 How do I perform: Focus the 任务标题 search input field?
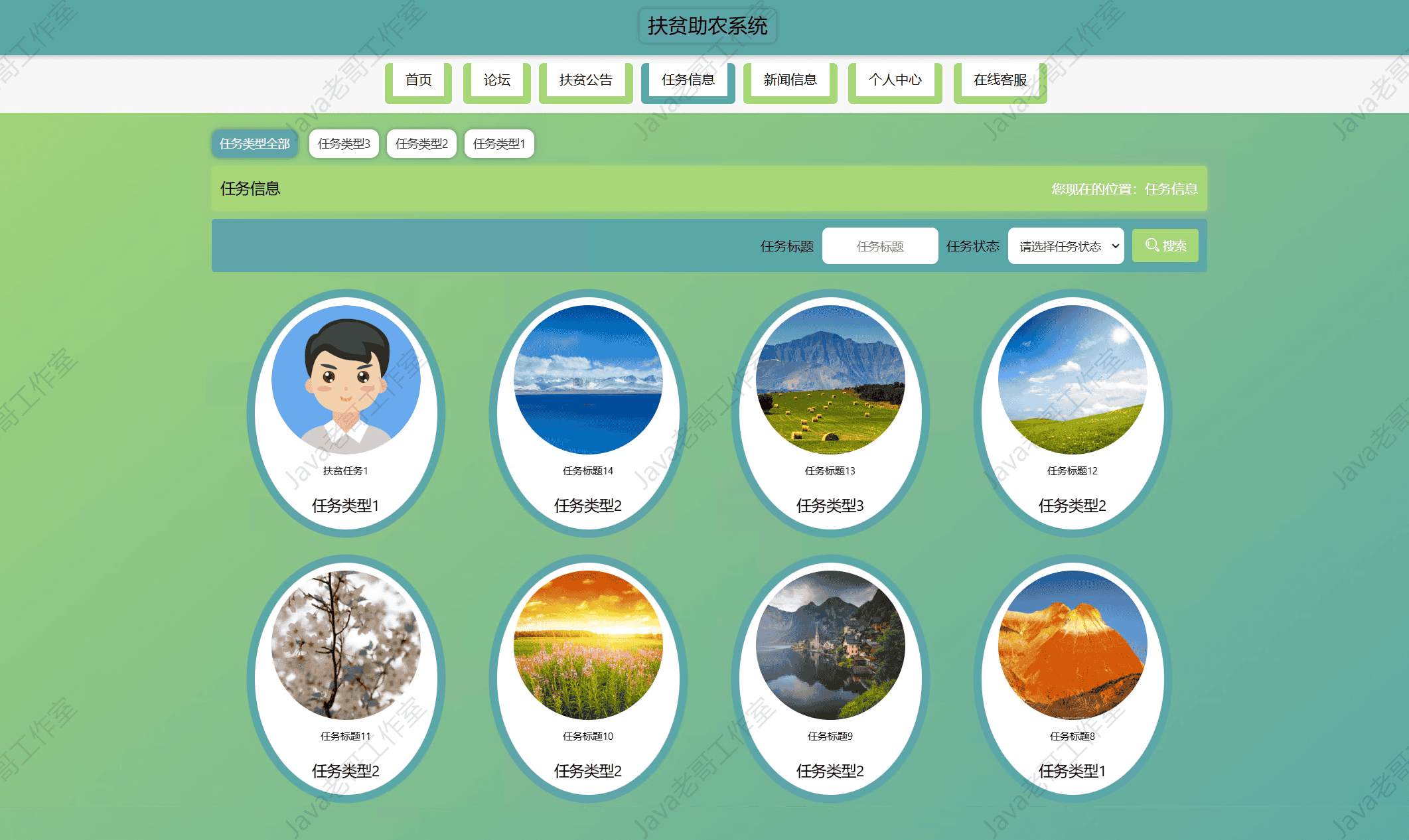tap(879, 246)
